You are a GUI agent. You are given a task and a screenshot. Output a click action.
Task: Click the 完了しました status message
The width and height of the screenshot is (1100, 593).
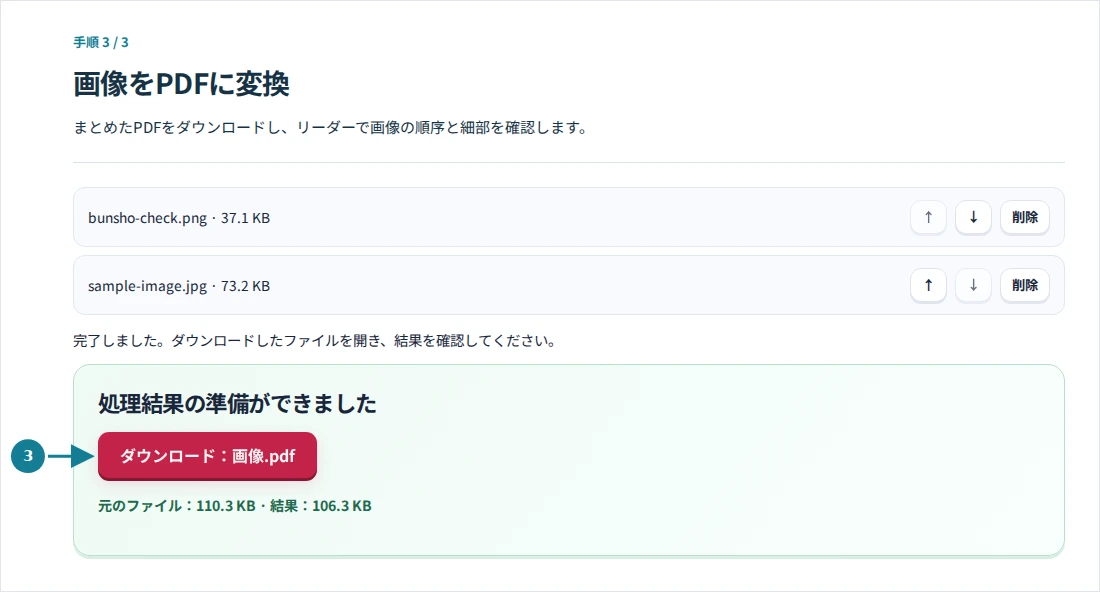(315, 341)
